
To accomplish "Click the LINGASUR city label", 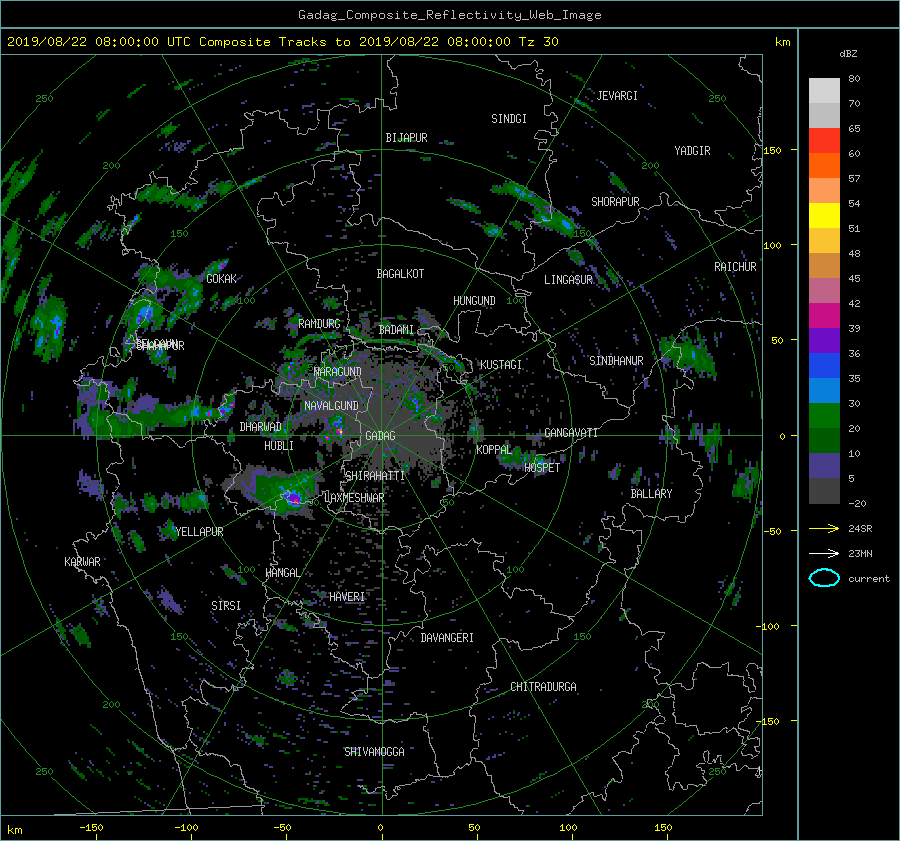I will (x=568, y=280).
